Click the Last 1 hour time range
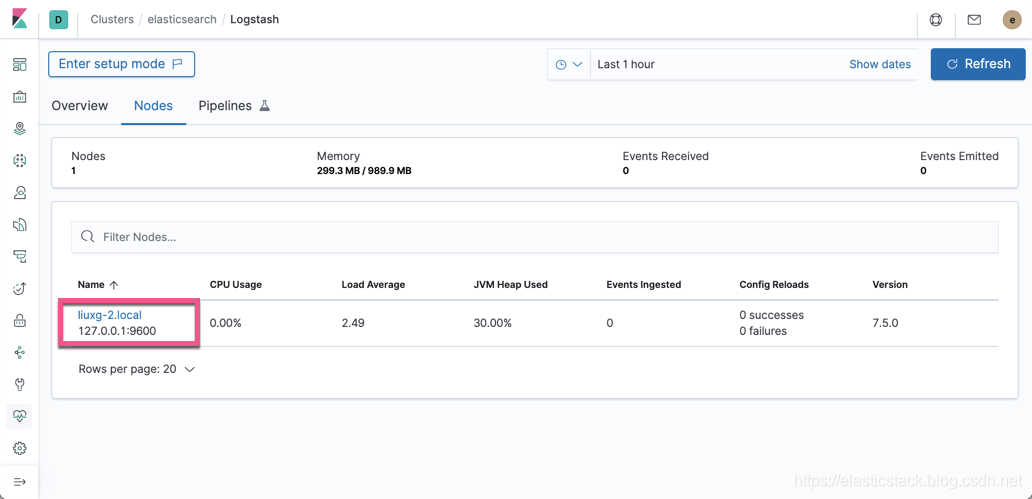 click(626, 65)
